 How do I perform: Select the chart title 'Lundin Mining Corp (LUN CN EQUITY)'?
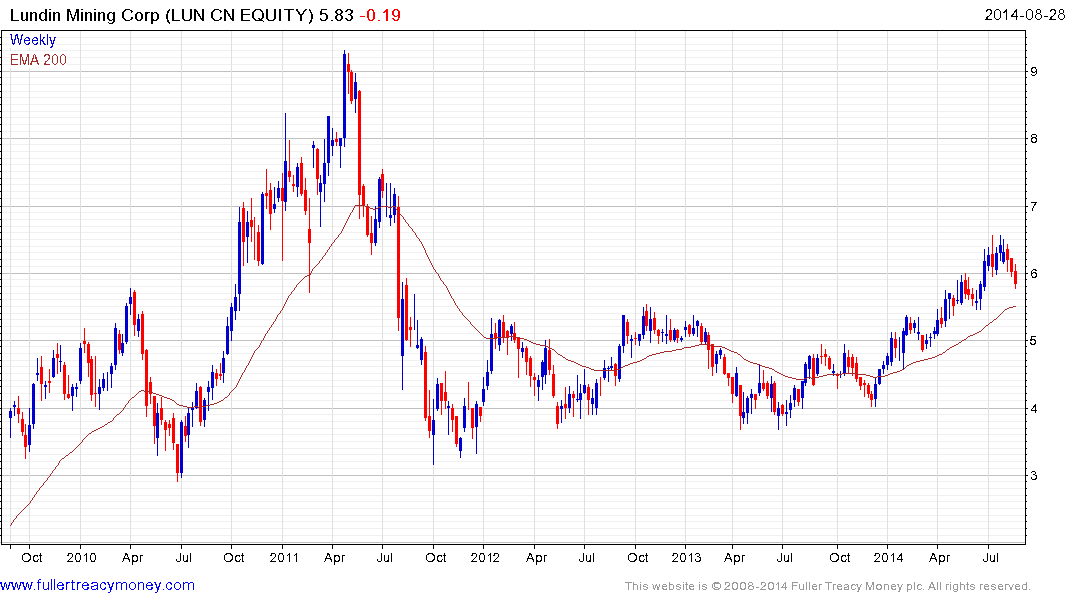[x=162, y=15]
